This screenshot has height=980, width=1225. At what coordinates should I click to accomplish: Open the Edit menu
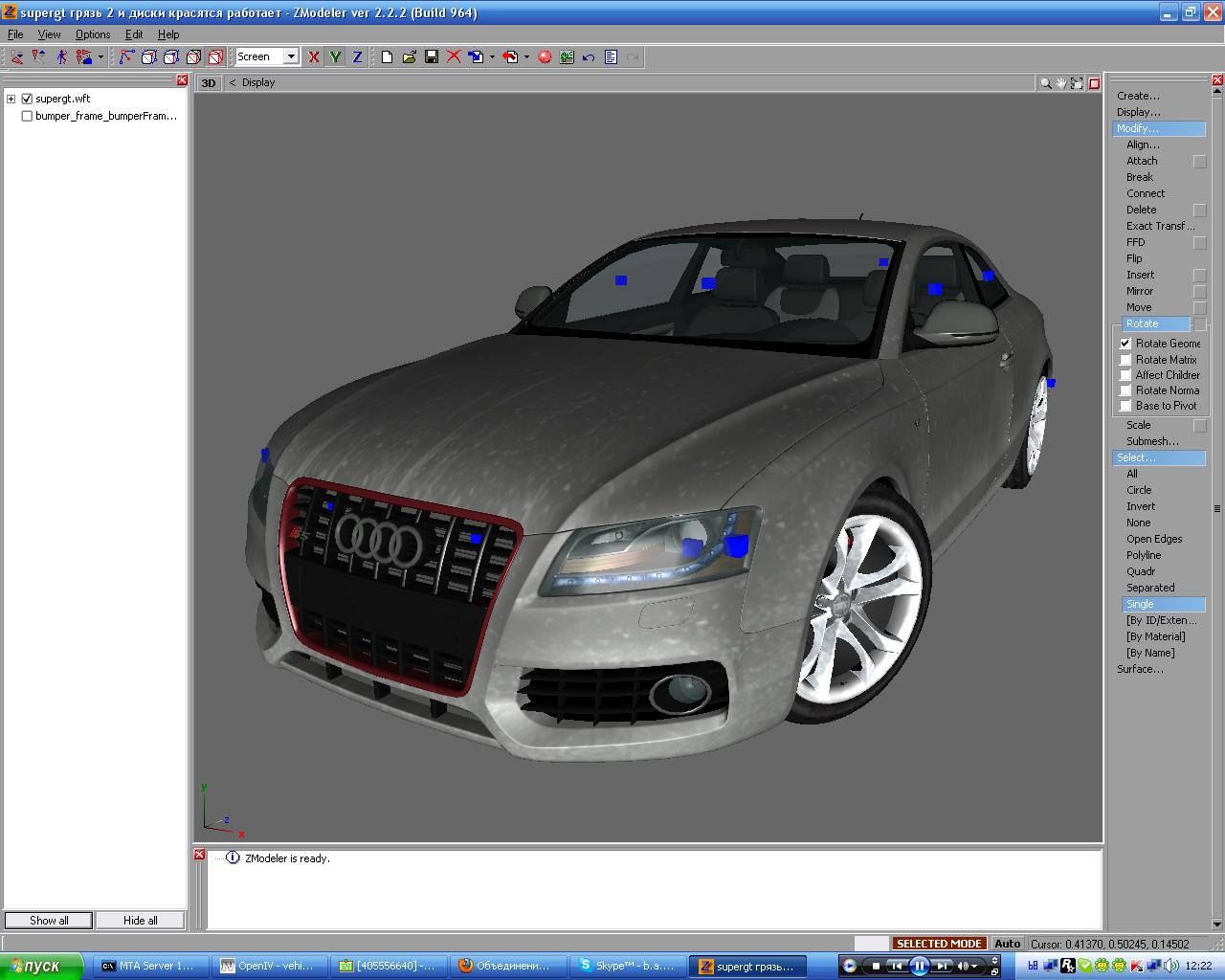coord(134,34)
